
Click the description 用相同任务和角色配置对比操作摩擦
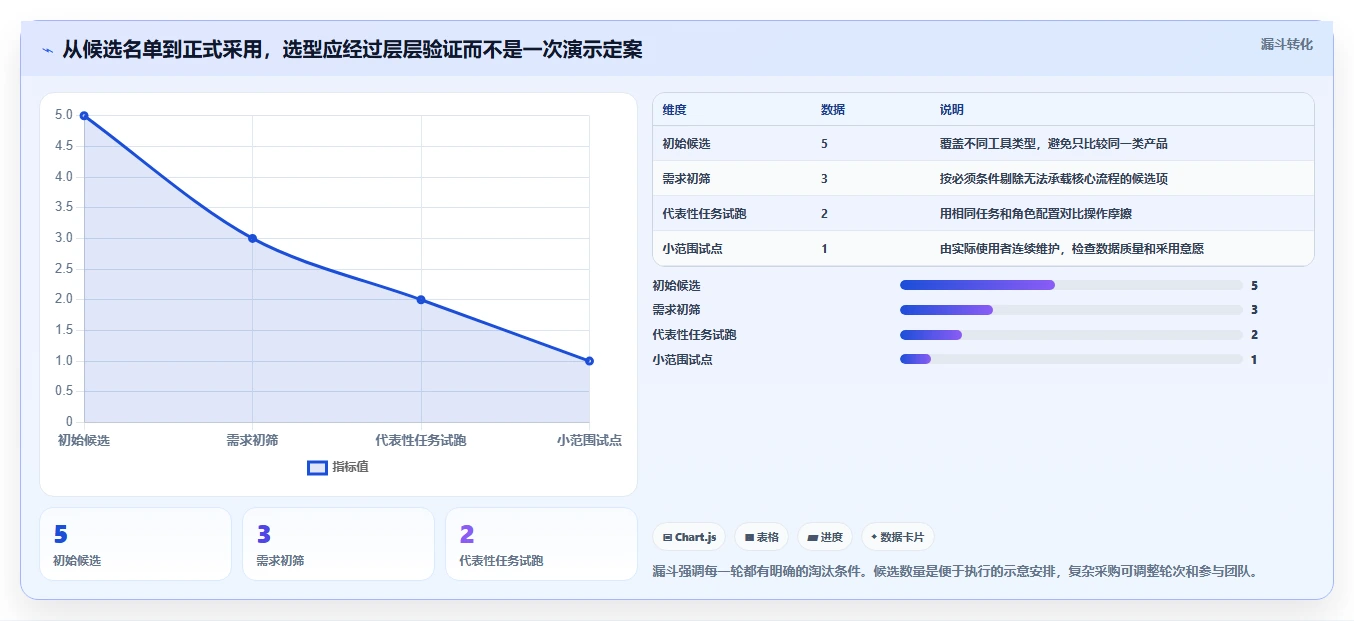click(1035, 214)
